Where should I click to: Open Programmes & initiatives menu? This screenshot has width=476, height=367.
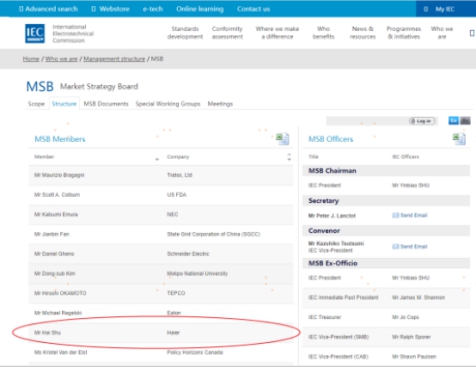tap(404, 33)
